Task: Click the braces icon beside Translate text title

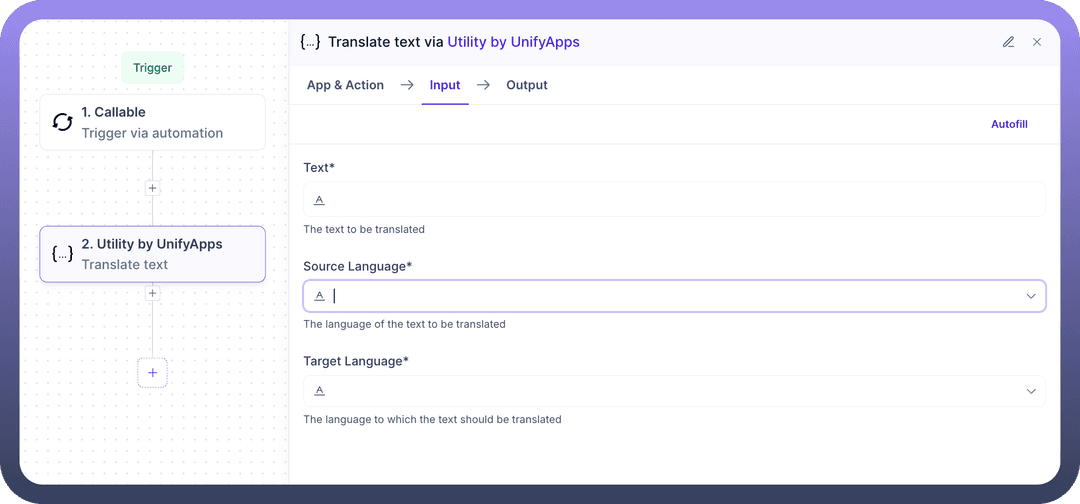Action: point(310,42)
